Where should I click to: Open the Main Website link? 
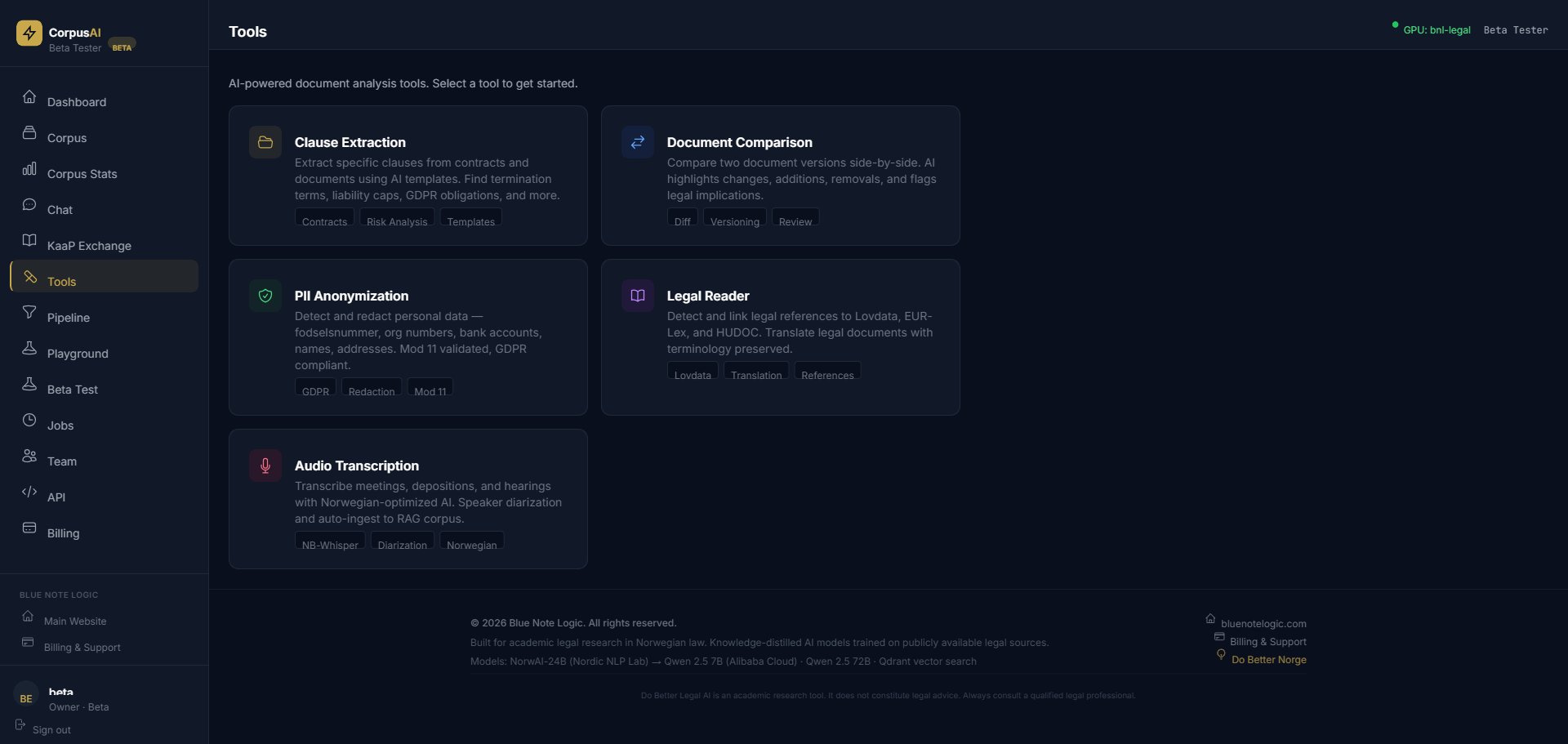point(77,621)
